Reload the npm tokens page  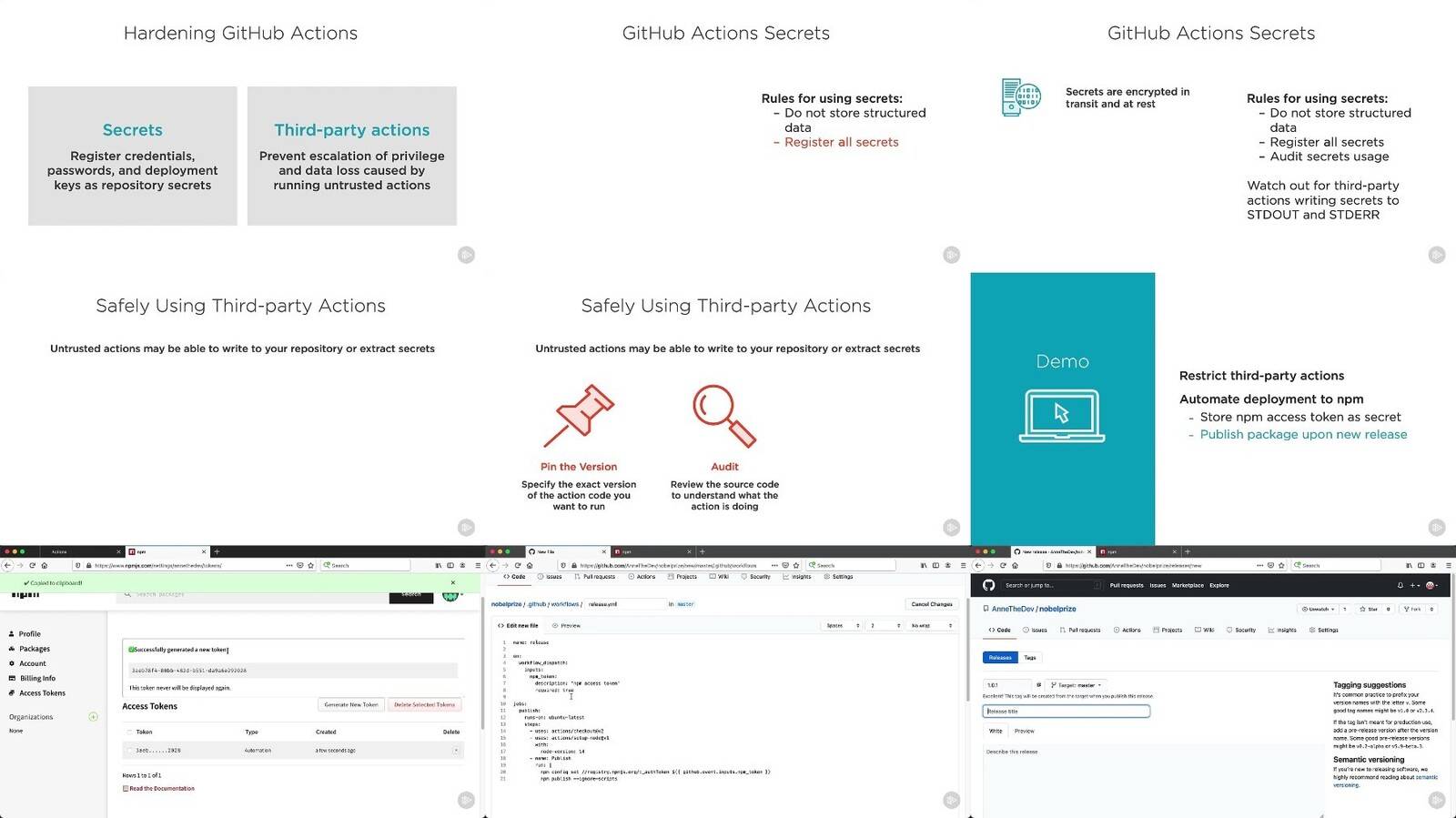click(x=32, y=565)
